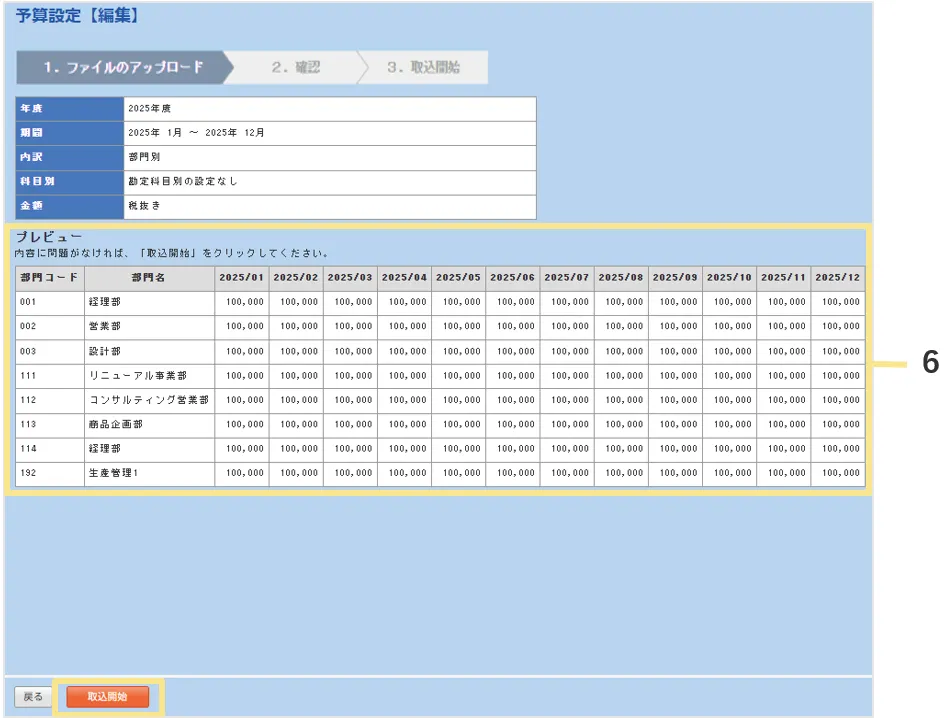This screenshot has width=949, height=718.
Task: Click the 部門名 column header
Action: (149, 277)
